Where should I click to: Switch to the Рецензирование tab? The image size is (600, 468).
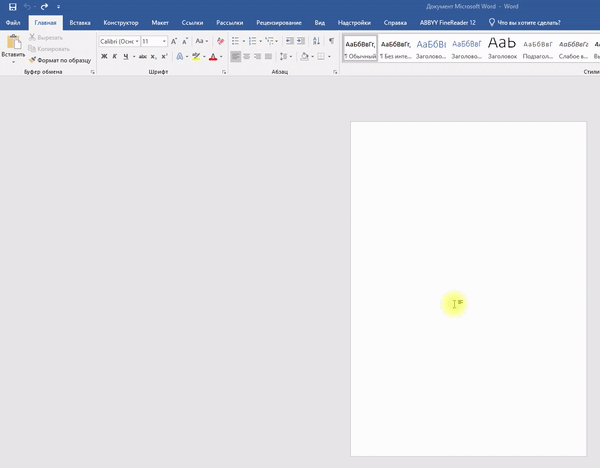tap(279, 23)
